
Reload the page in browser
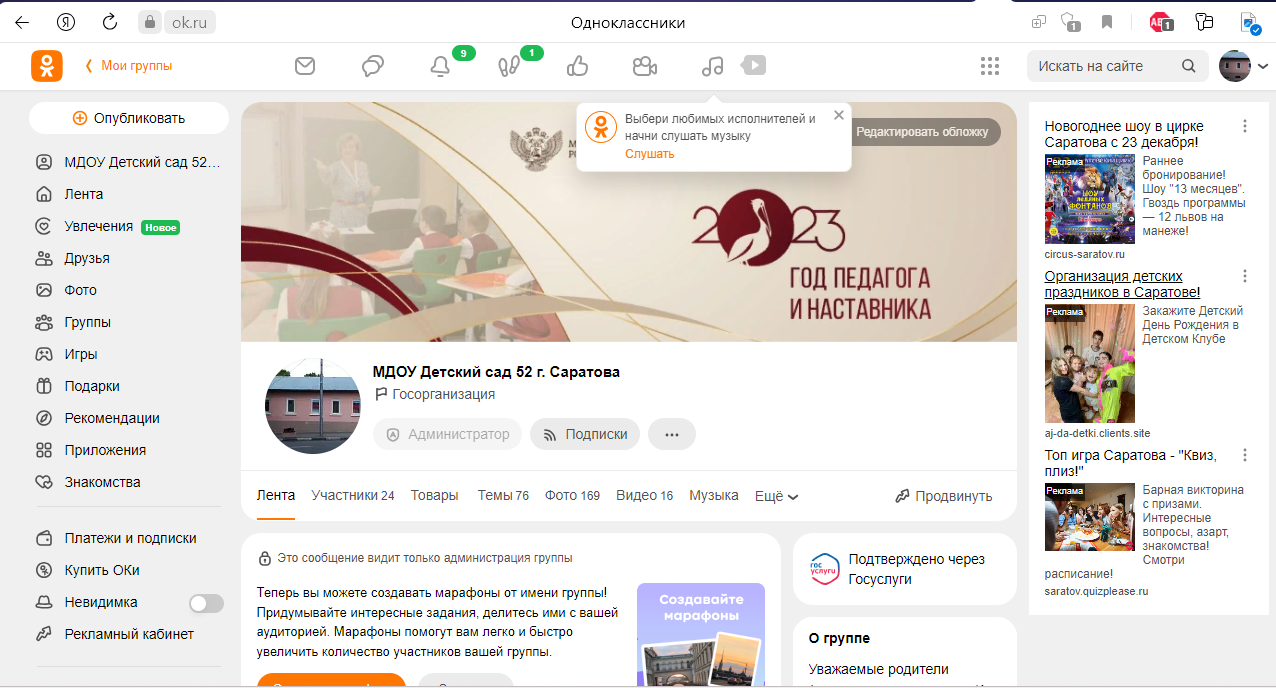click(x=109, y=22)
